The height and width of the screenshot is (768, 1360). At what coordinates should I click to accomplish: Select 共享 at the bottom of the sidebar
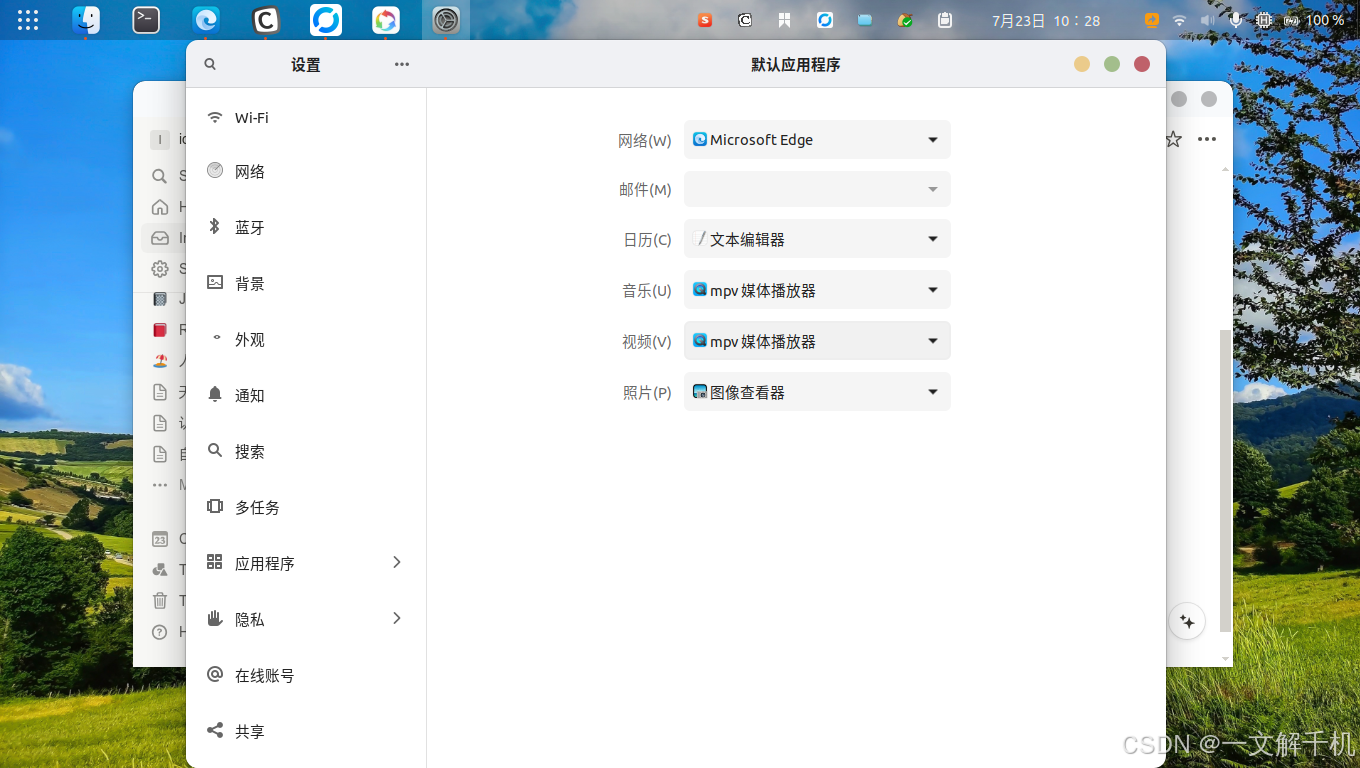(x=249, y=731)
